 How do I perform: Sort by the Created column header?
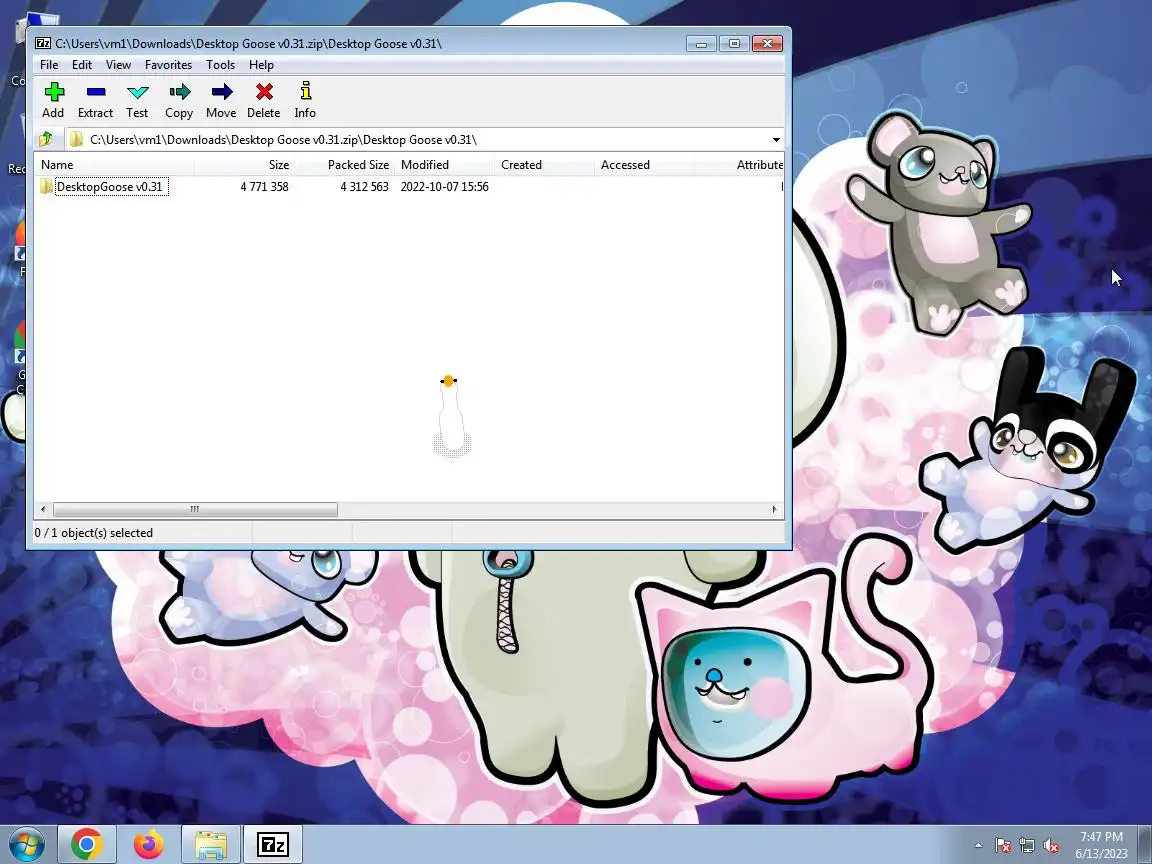click(x=544, y=165)
